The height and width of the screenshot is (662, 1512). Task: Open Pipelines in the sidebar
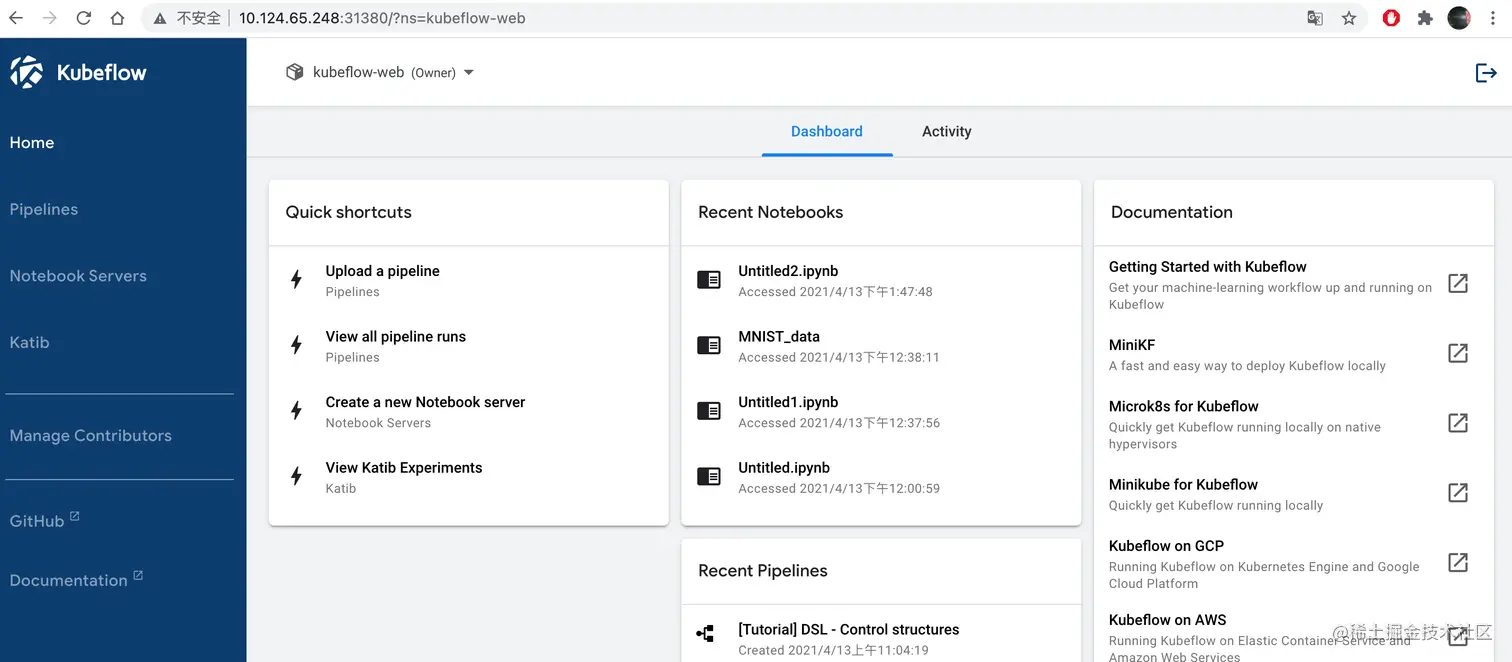[44, 209]
